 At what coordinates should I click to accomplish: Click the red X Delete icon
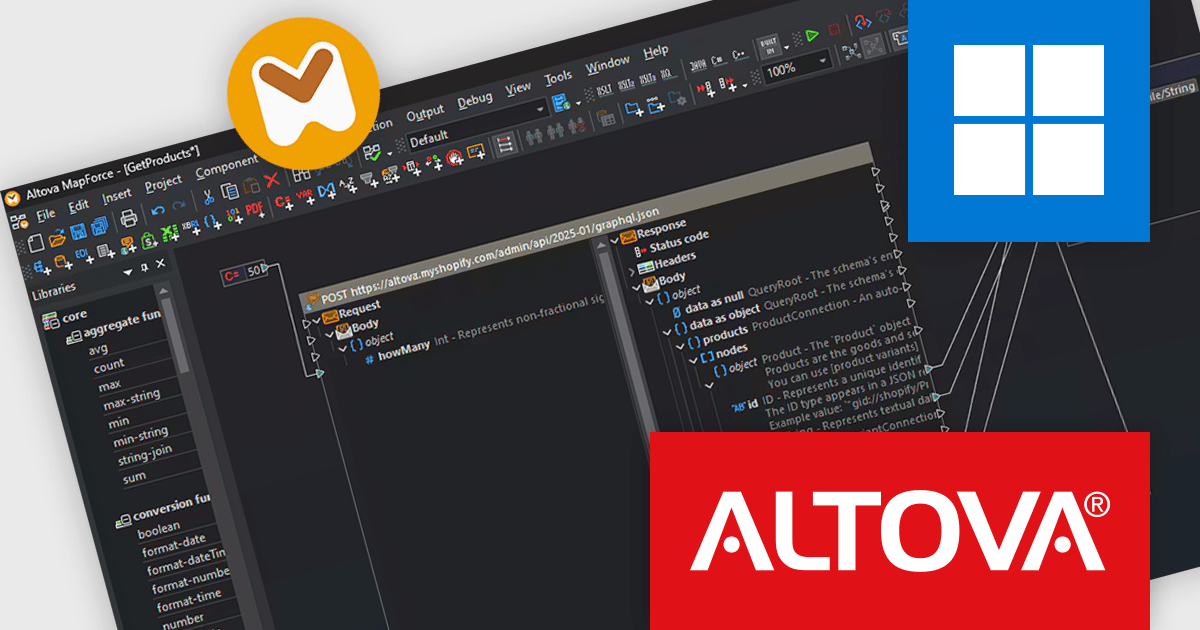272,180
